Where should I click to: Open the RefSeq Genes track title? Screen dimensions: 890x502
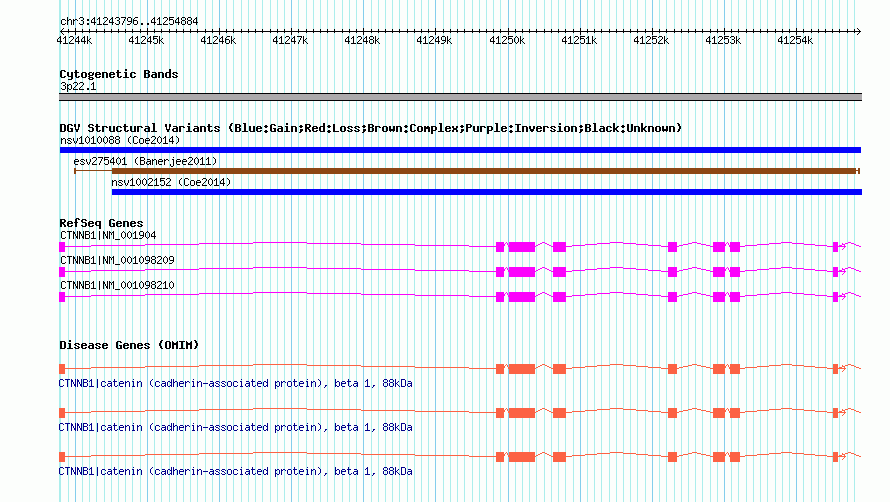pyautogui.click(x=101, y=223)
